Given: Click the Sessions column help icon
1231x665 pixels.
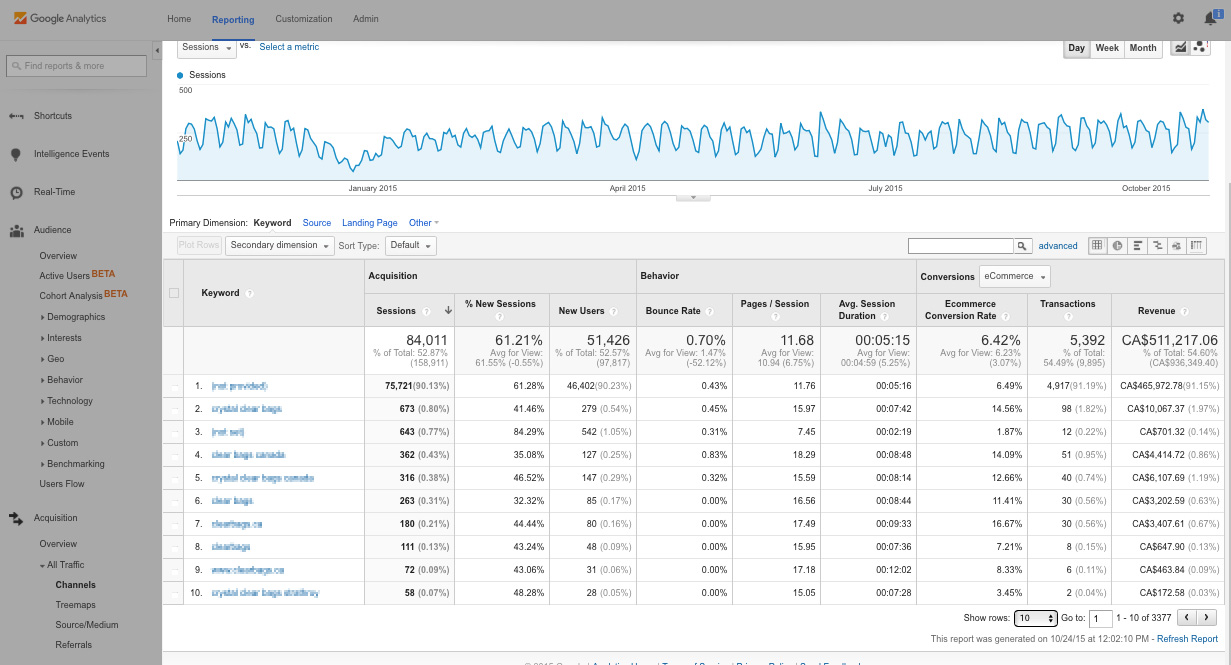Looking at the screenshot, I should (x=427, y=311).
